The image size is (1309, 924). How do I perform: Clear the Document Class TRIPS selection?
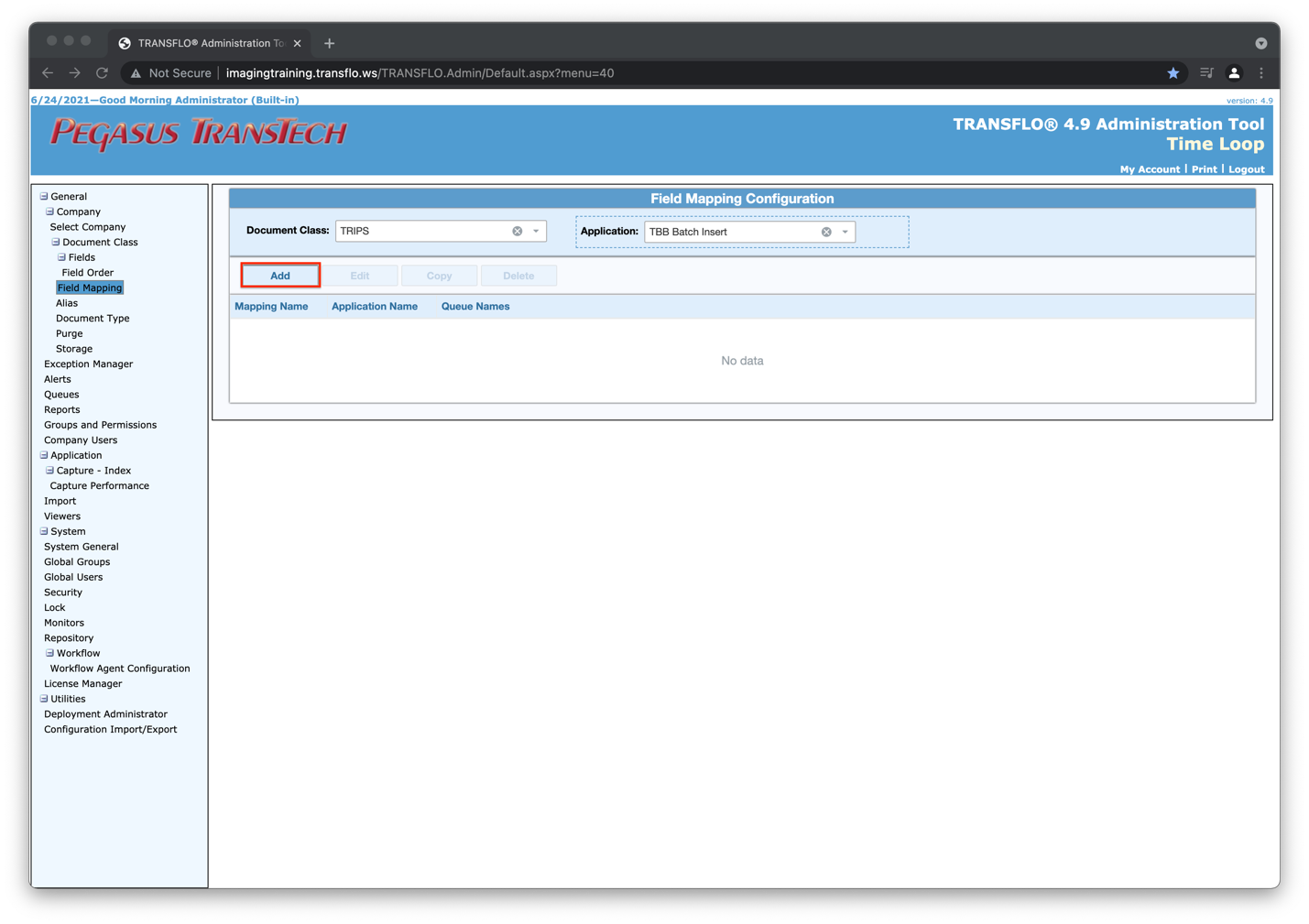pos(518,232)
